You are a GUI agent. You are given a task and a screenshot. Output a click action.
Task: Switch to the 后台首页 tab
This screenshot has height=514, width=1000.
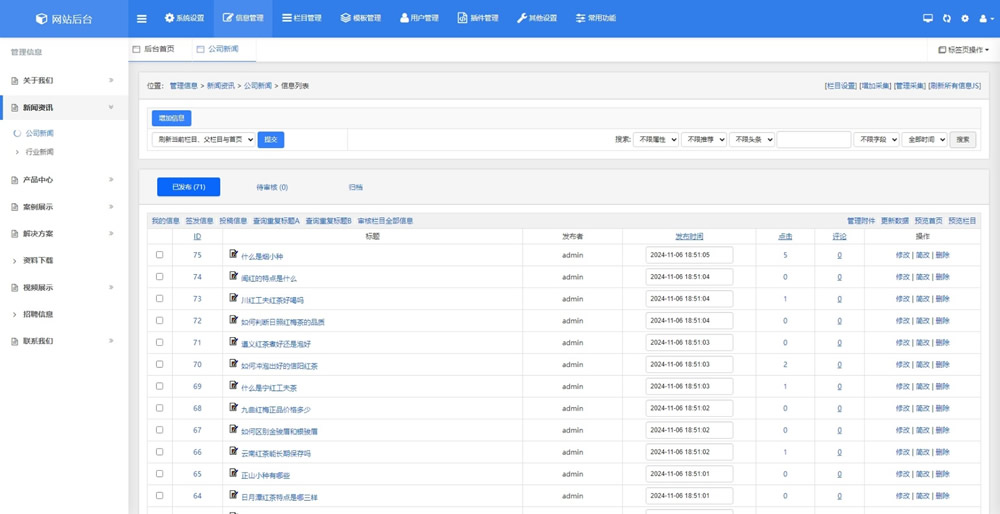[x=158, y=49]
